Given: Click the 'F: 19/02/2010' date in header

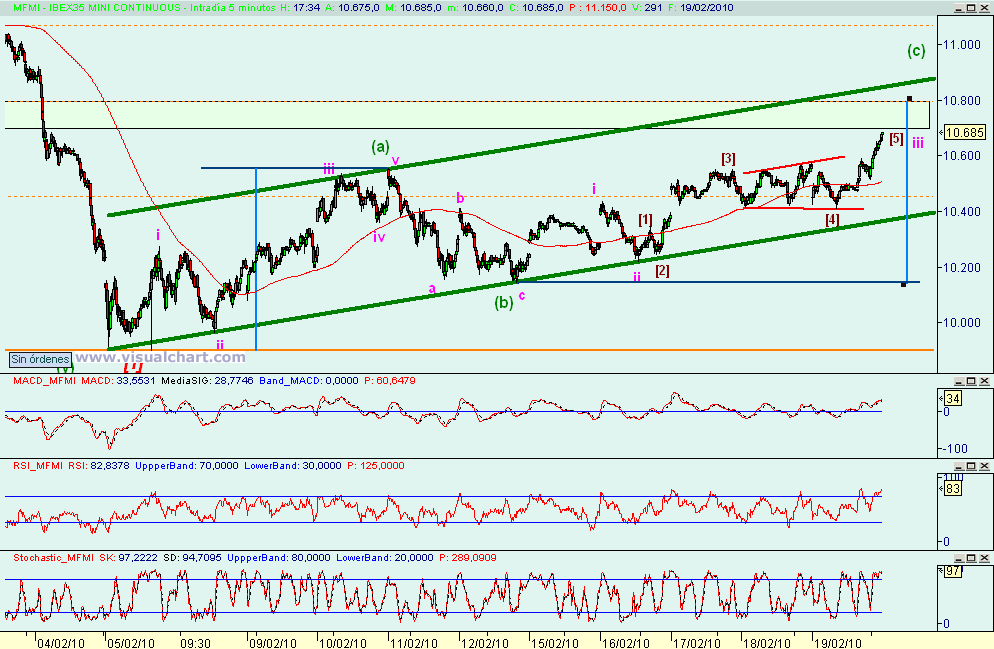Looking at the screenshot, I should coord(700,8).
